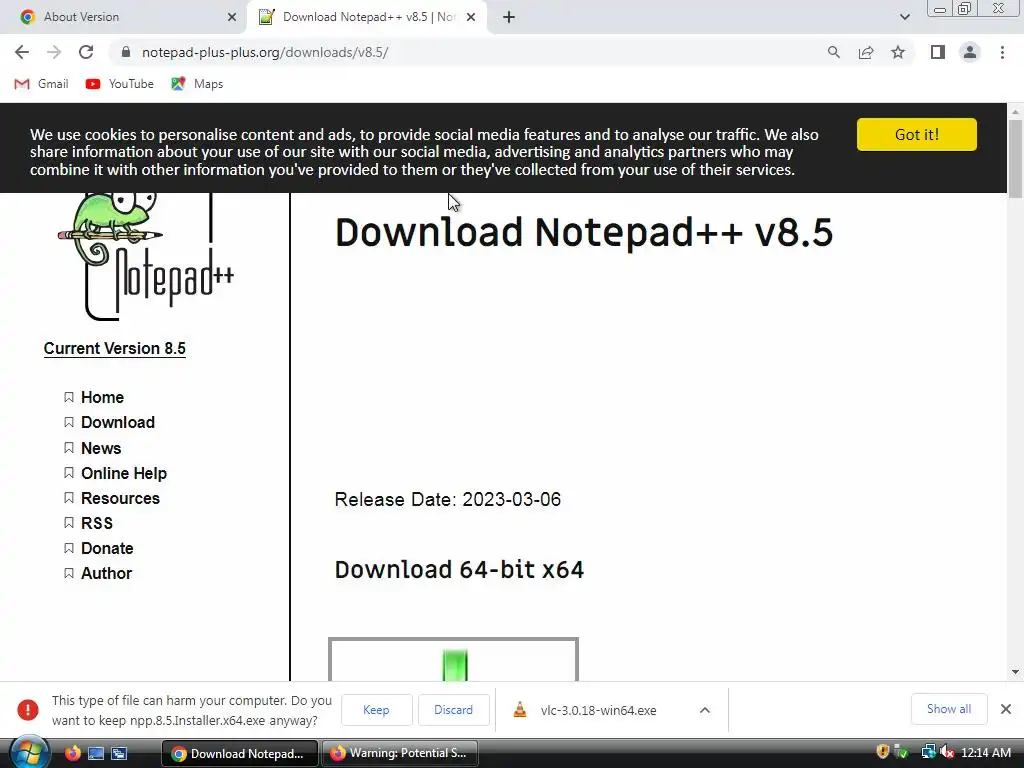Click the scrollbar down arrow
The width and height of the screenshot is (1024, 768).
click(1015, 672)
